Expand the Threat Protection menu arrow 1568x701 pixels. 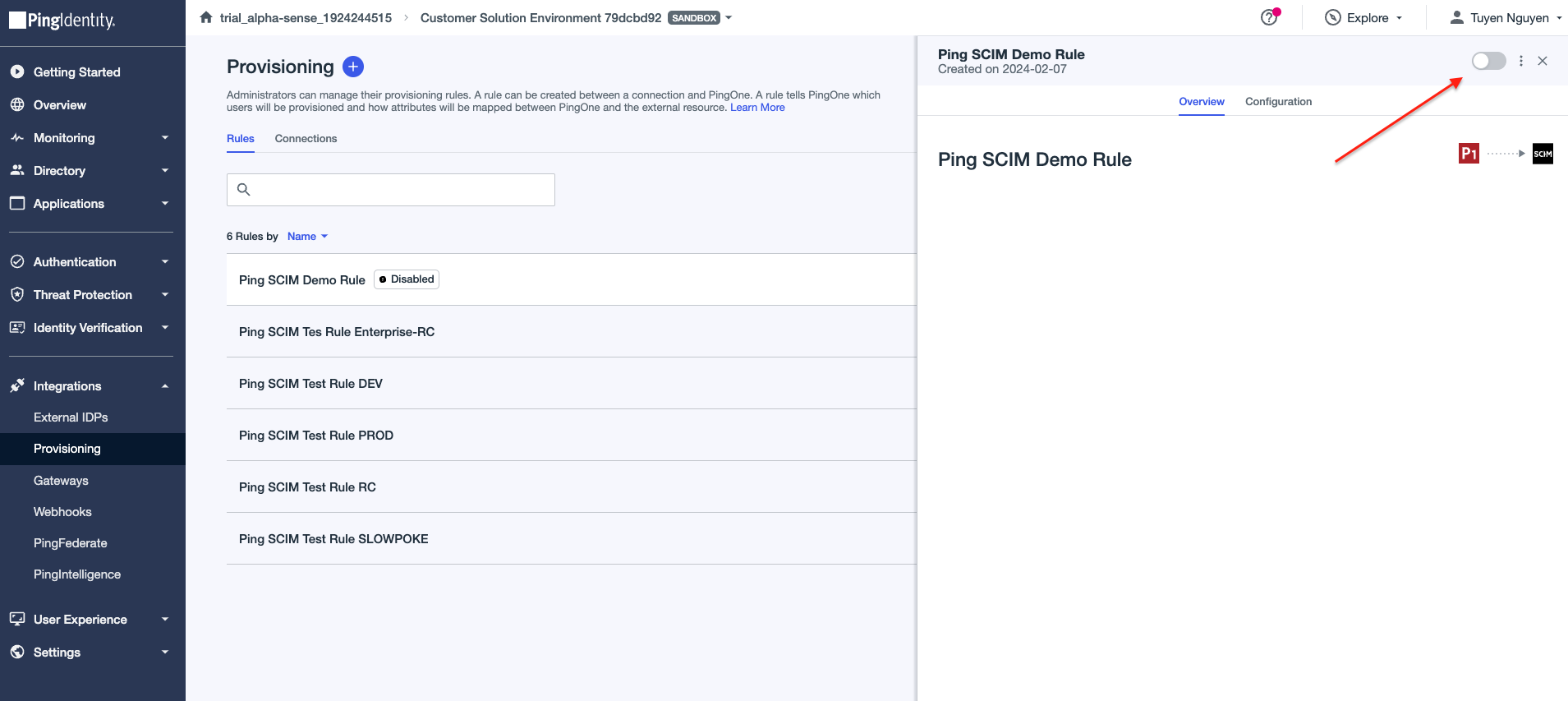pyautogui.click(x=165, y=295)
